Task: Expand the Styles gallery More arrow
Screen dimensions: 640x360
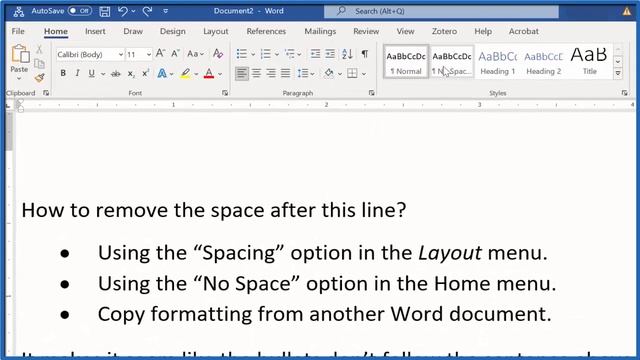Action: (x=618, y=73)
